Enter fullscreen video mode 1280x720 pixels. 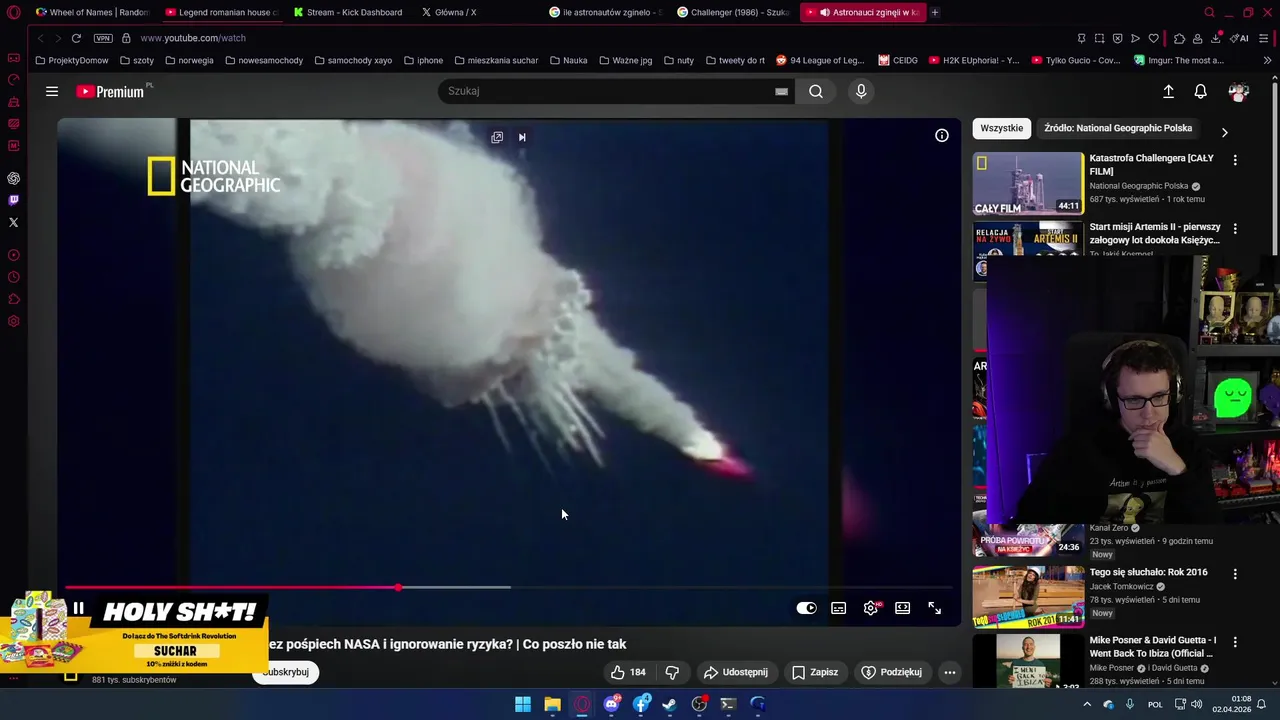click(935, 608)
